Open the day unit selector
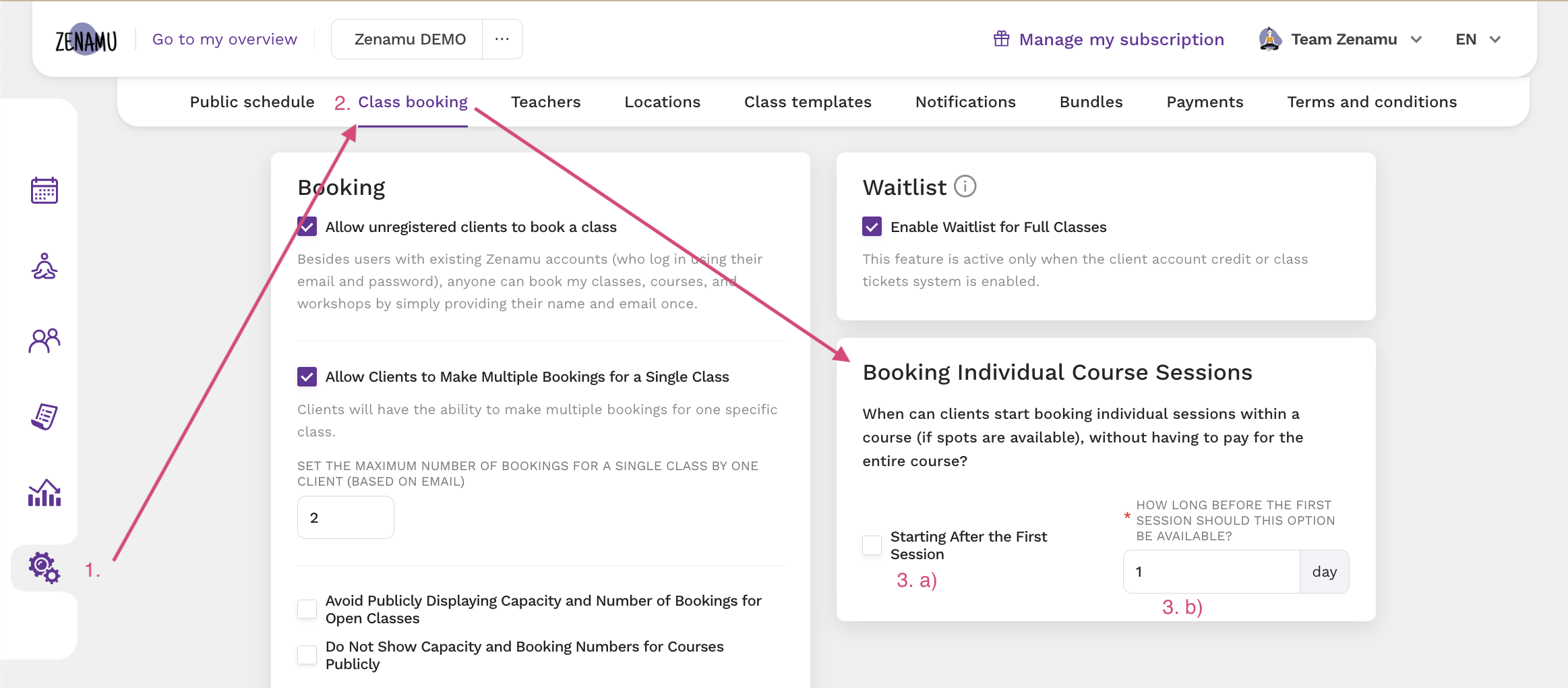The height and width of the screenshot is (688, 1568). click(x=1325, y=572)
